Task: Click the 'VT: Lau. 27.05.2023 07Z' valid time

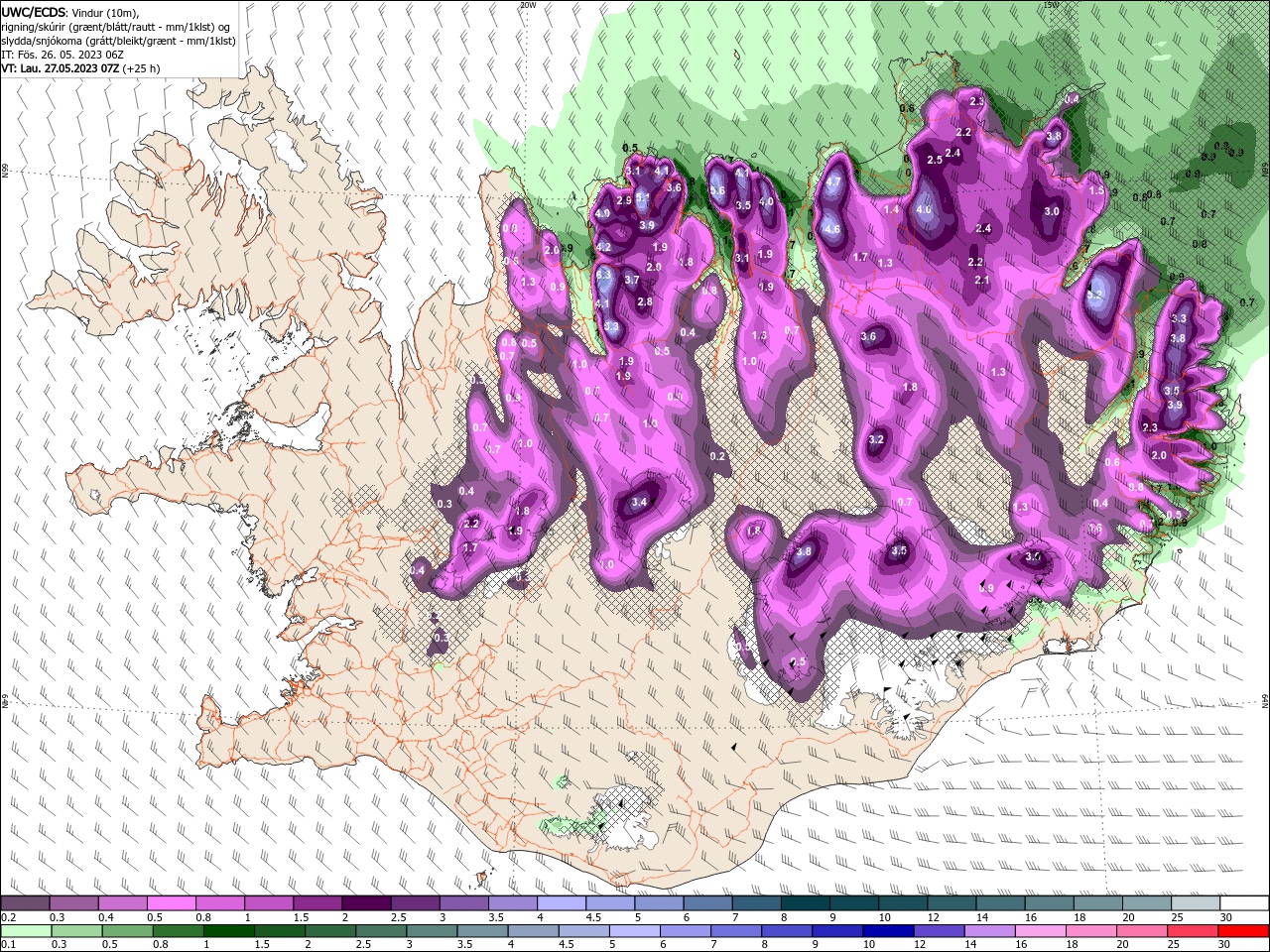Action: pyautogui.click(x=61, y=68)
